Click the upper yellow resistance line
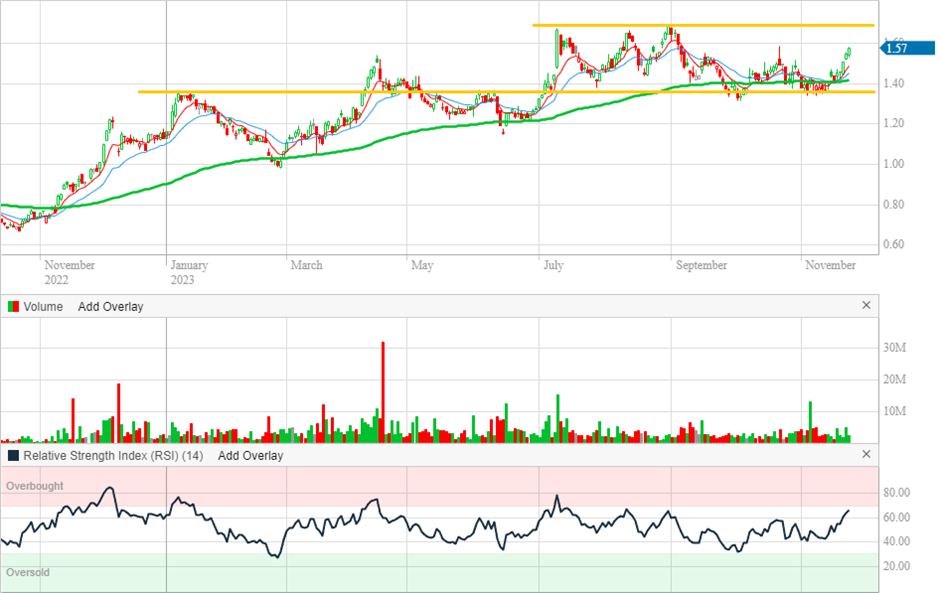939x593 pixels. (x=700, y=25)
